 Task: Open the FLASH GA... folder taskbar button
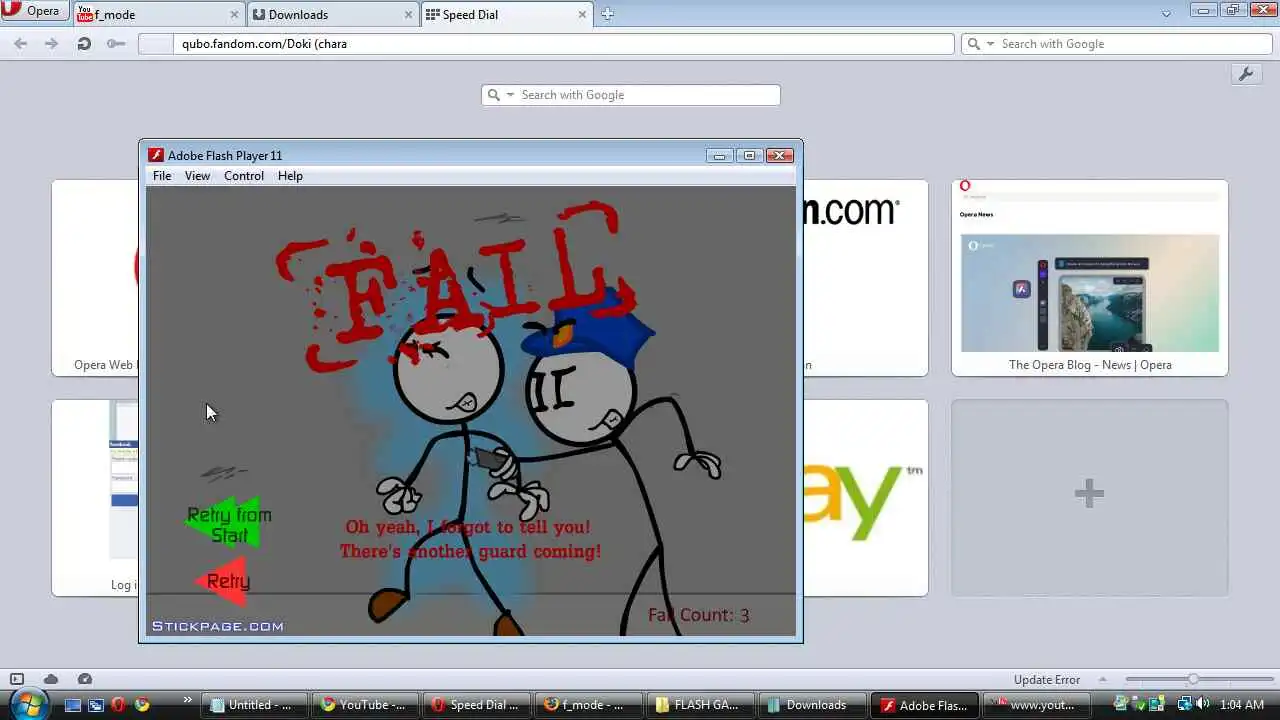click(698, 705)
